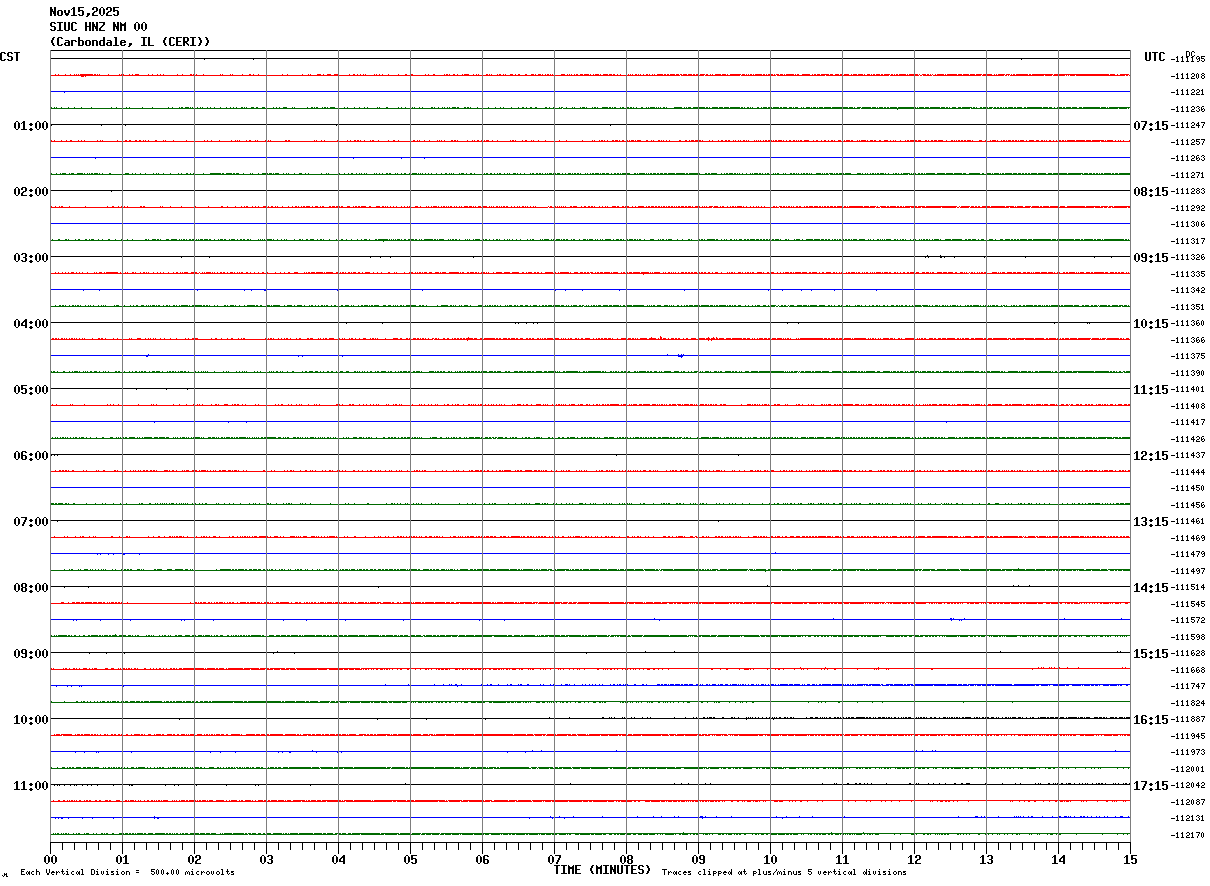Image resolution: width=1210 pixels, height=886 pixels.
Task: Click the DC offset value -111375
Action: [1187, 357]
